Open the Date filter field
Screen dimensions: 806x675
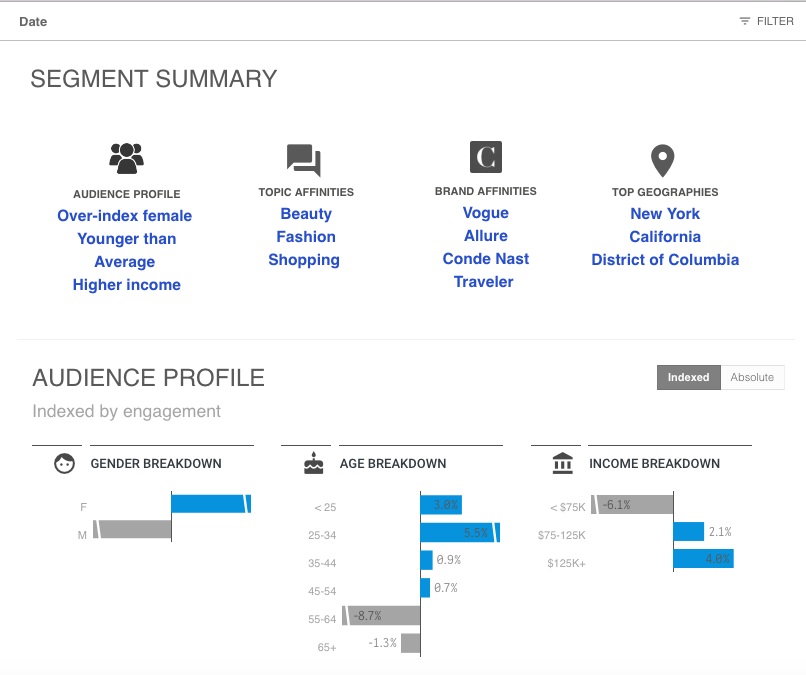point(33,21)
